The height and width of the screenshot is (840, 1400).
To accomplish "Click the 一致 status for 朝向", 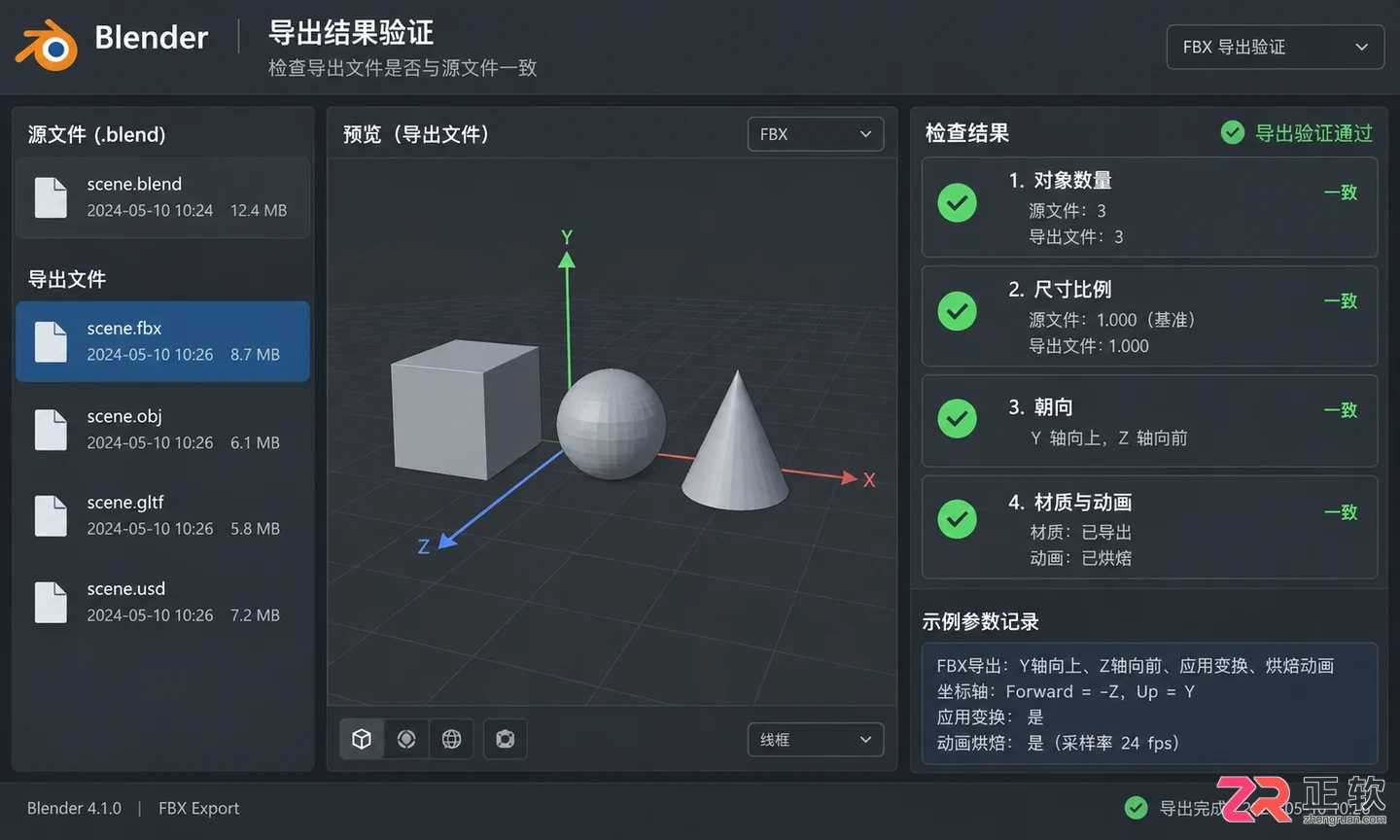I will (x=1341, y=410).
